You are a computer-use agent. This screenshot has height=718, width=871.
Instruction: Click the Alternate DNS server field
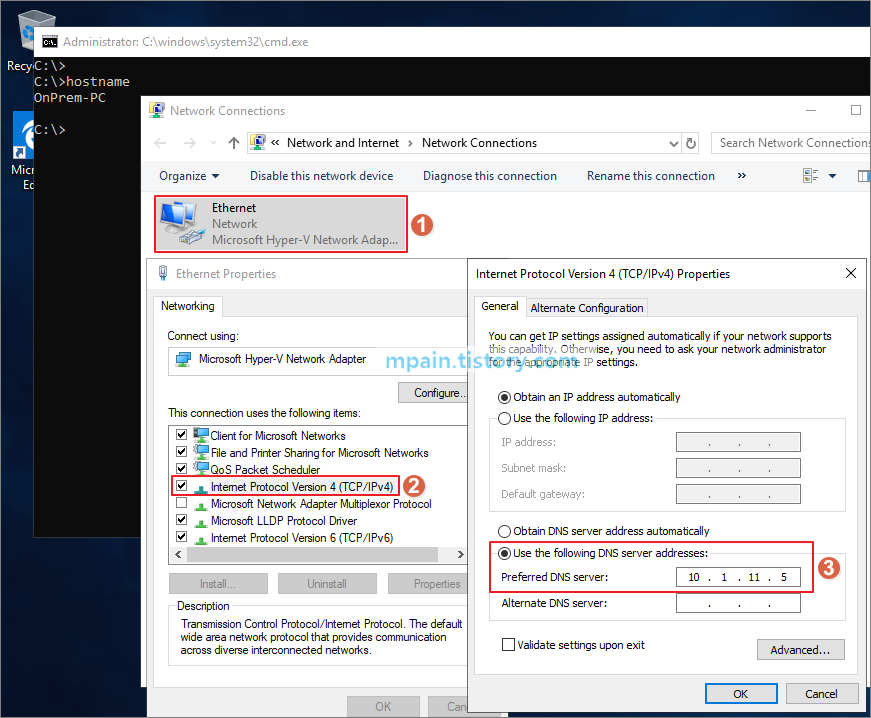click(x=738, y=603)
